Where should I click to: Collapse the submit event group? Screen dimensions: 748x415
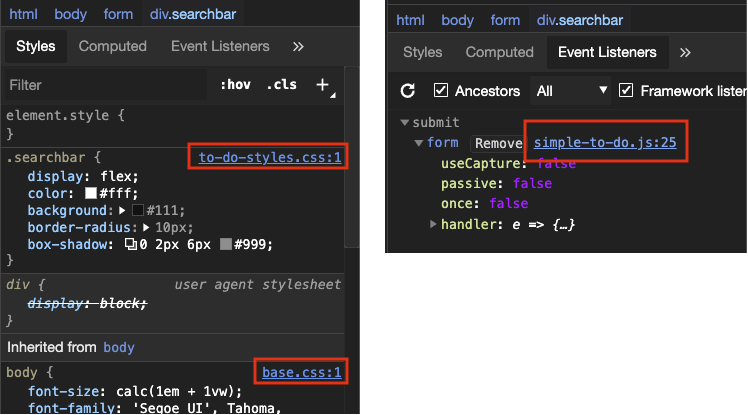405,123
